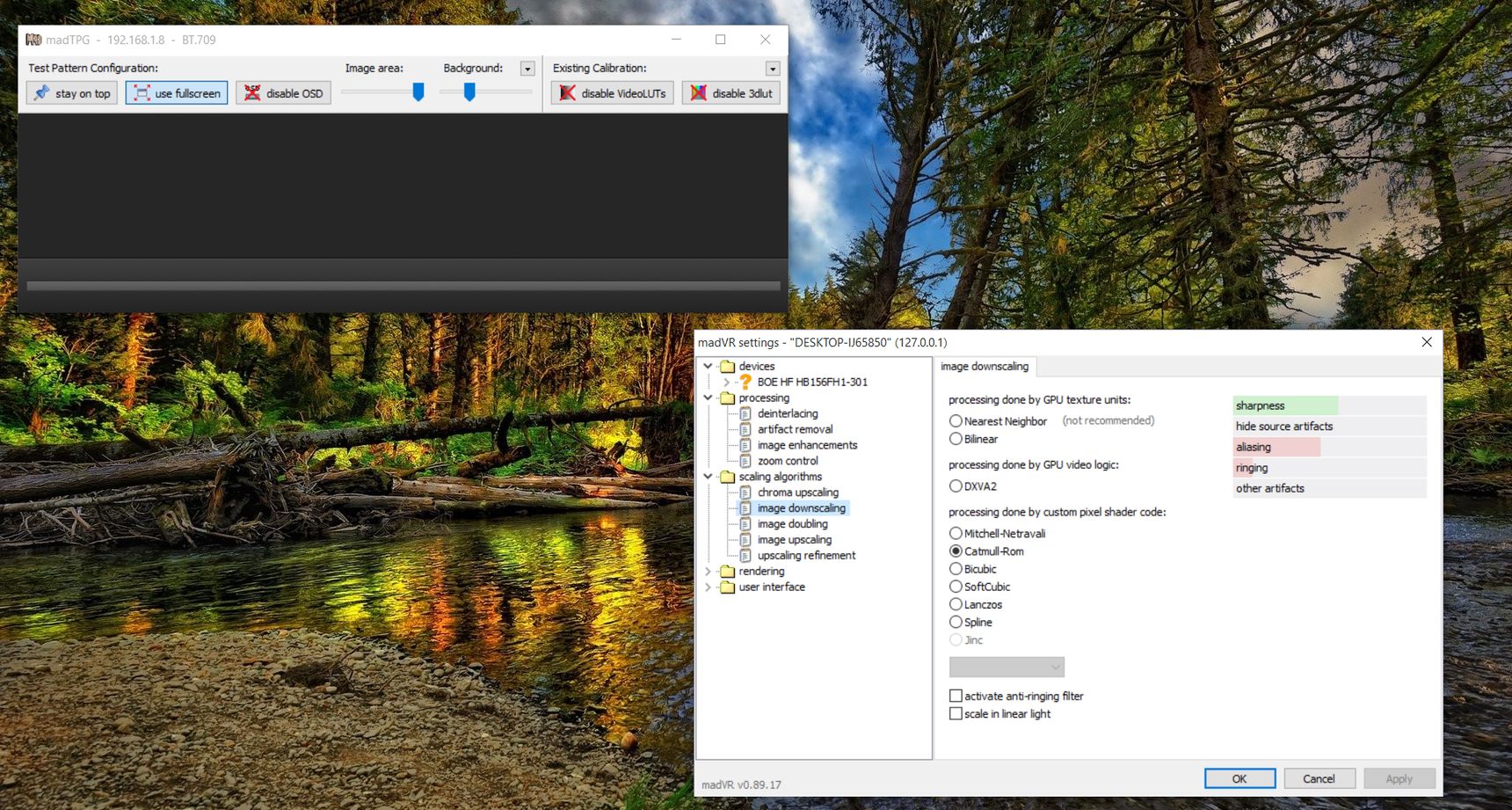
Task: Click the sharpness quality bar
Action: (x=1329, y=405)
